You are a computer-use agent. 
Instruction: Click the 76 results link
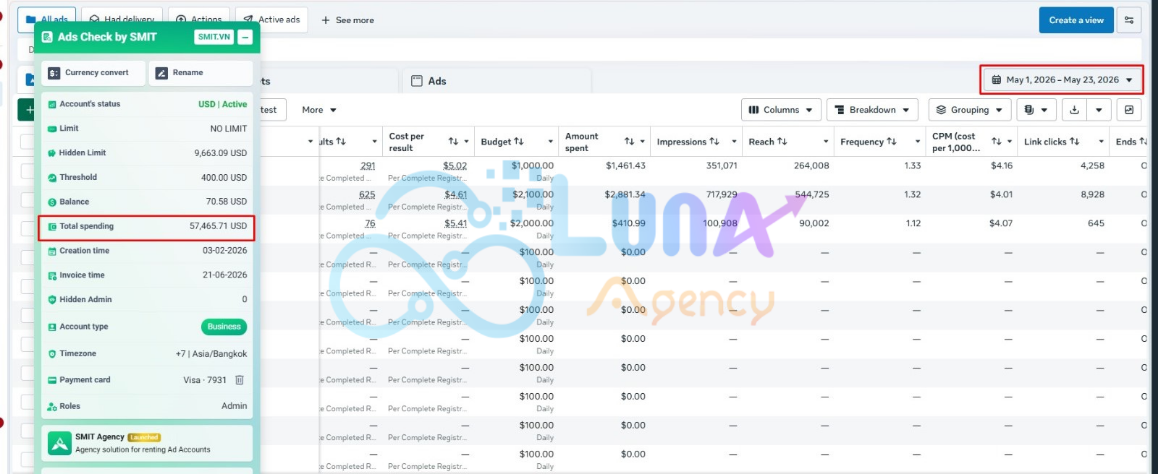tap(370, 223)
